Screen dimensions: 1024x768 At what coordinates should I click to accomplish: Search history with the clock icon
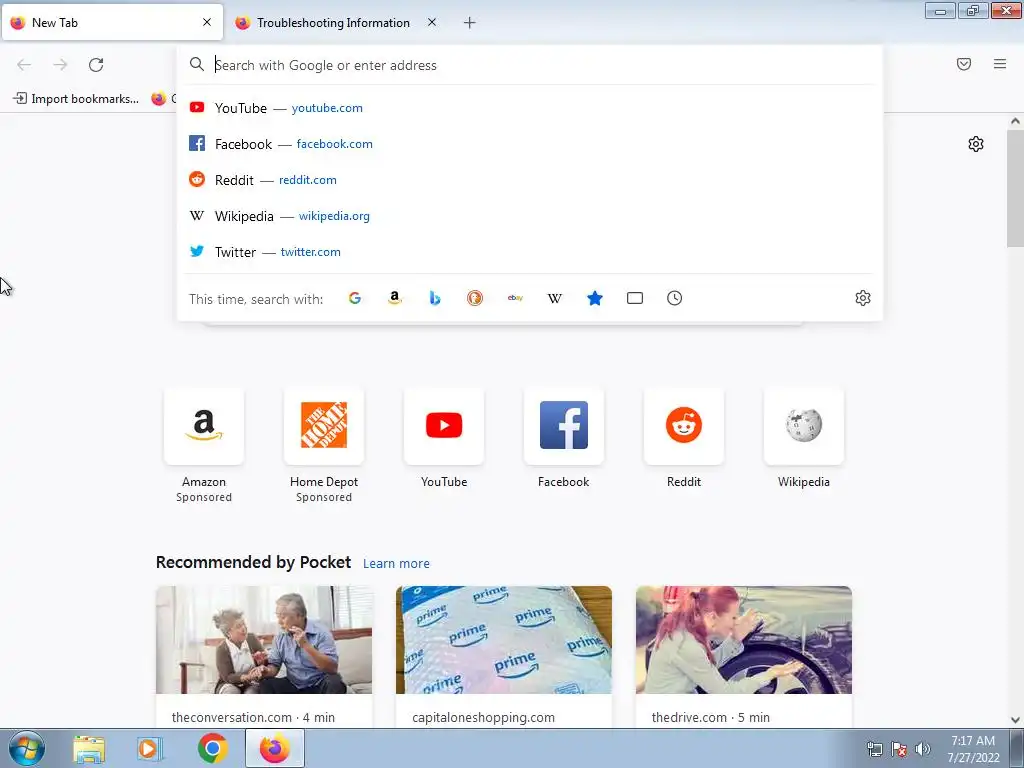(x=675, y=298)
